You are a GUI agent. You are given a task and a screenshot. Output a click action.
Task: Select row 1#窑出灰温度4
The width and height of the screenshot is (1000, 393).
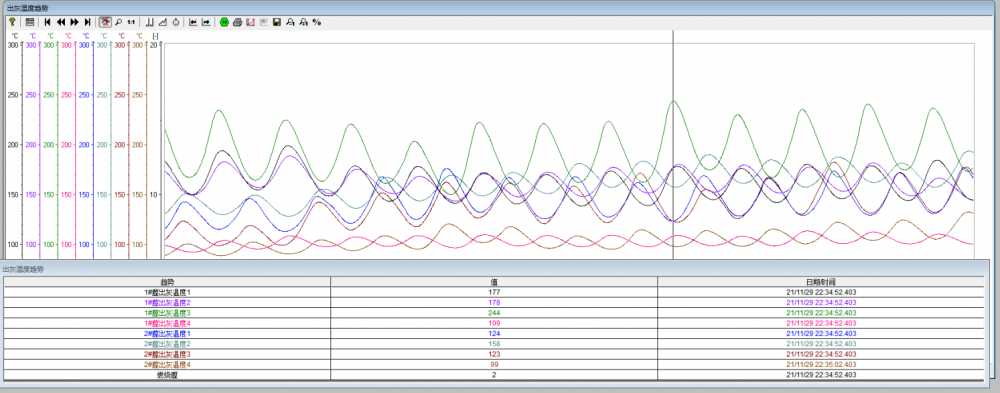coord(494,323)
